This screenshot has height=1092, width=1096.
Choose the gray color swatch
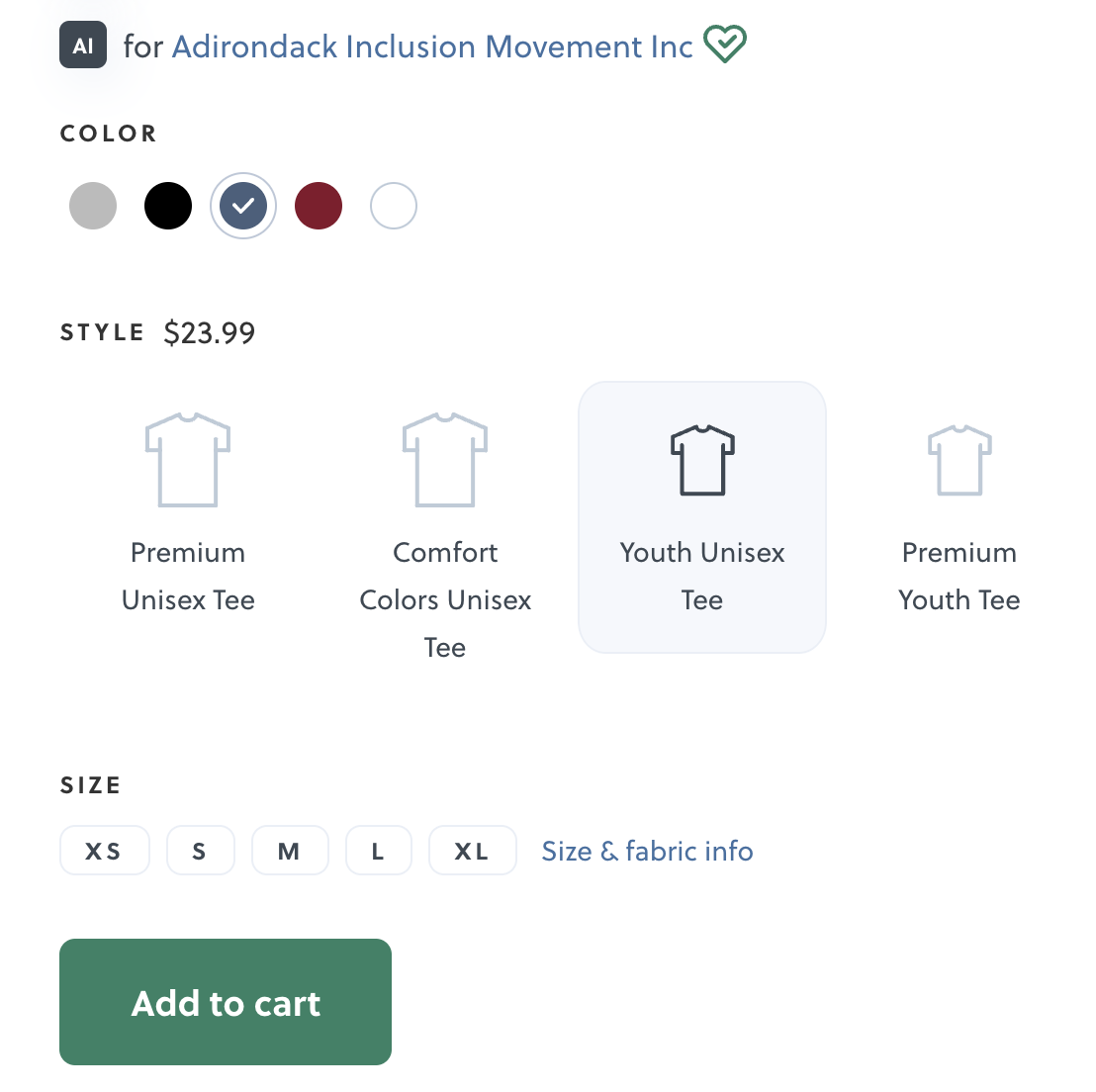pos(93,206)
